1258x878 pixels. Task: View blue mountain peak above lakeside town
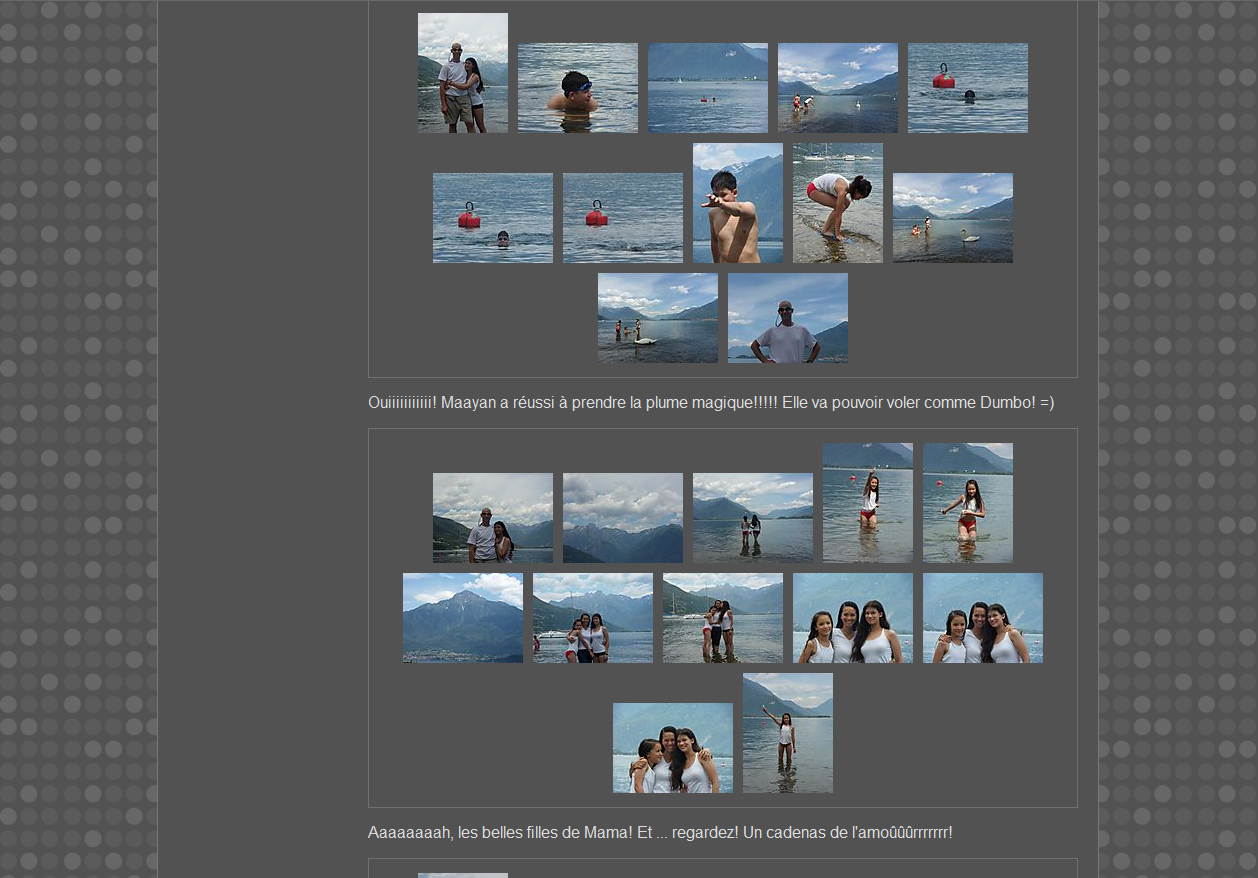coord(462,618)
